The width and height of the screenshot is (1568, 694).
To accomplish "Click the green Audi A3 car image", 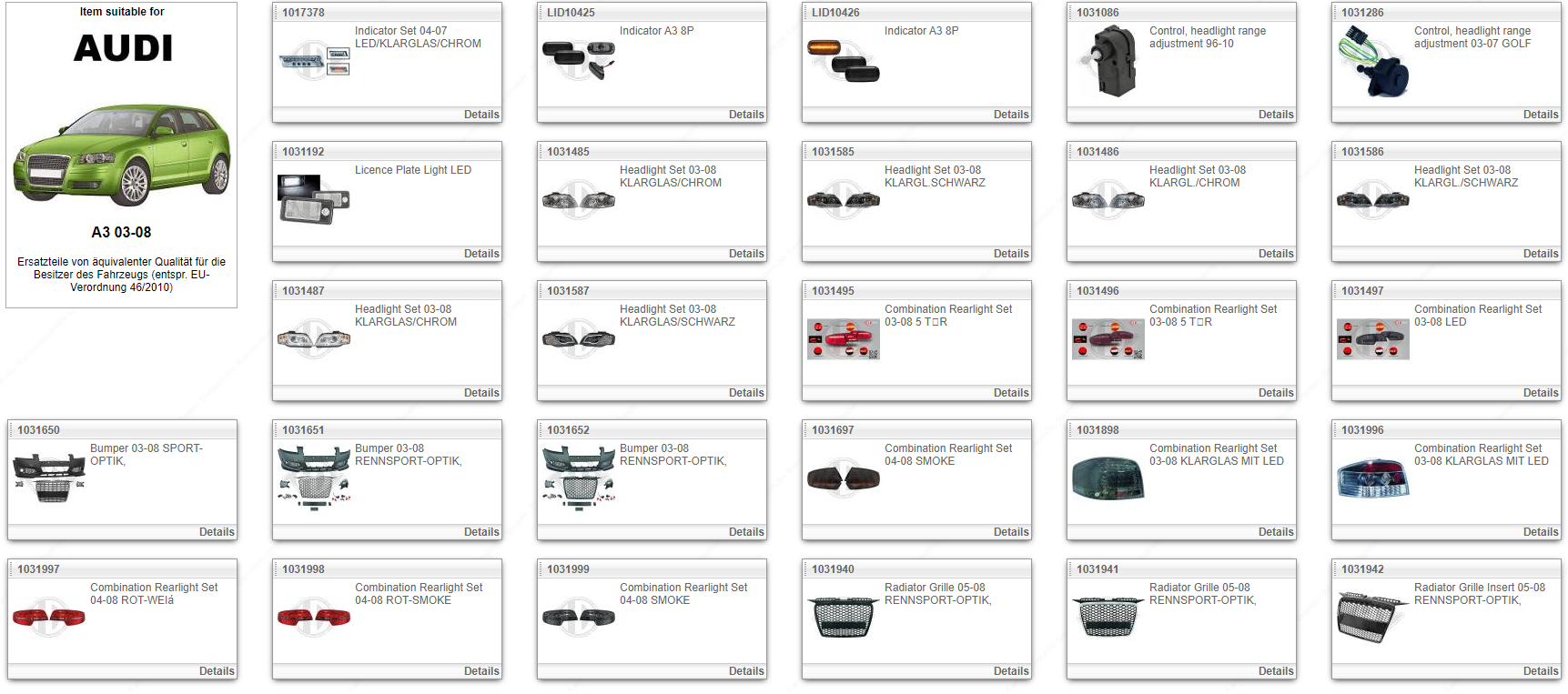I will tap(122, 155).
